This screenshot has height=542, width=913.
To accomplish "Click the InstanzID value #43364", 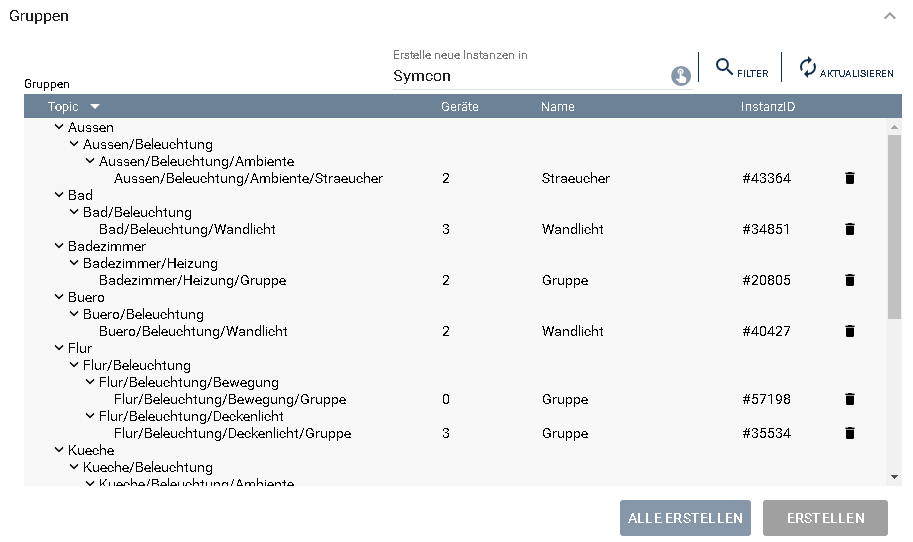I will (766, 178).
